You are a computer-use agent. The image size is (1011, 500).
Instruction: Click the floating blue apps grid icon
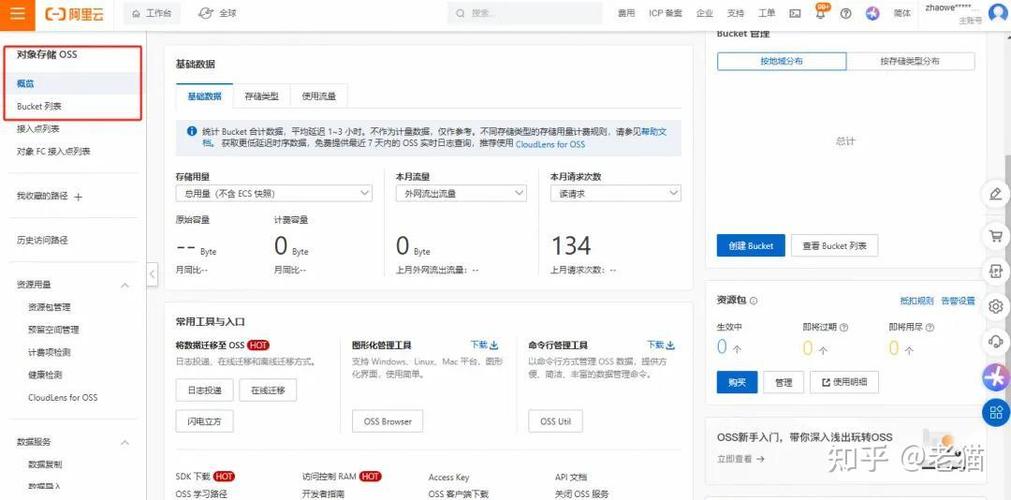click(x=996, y=412)
